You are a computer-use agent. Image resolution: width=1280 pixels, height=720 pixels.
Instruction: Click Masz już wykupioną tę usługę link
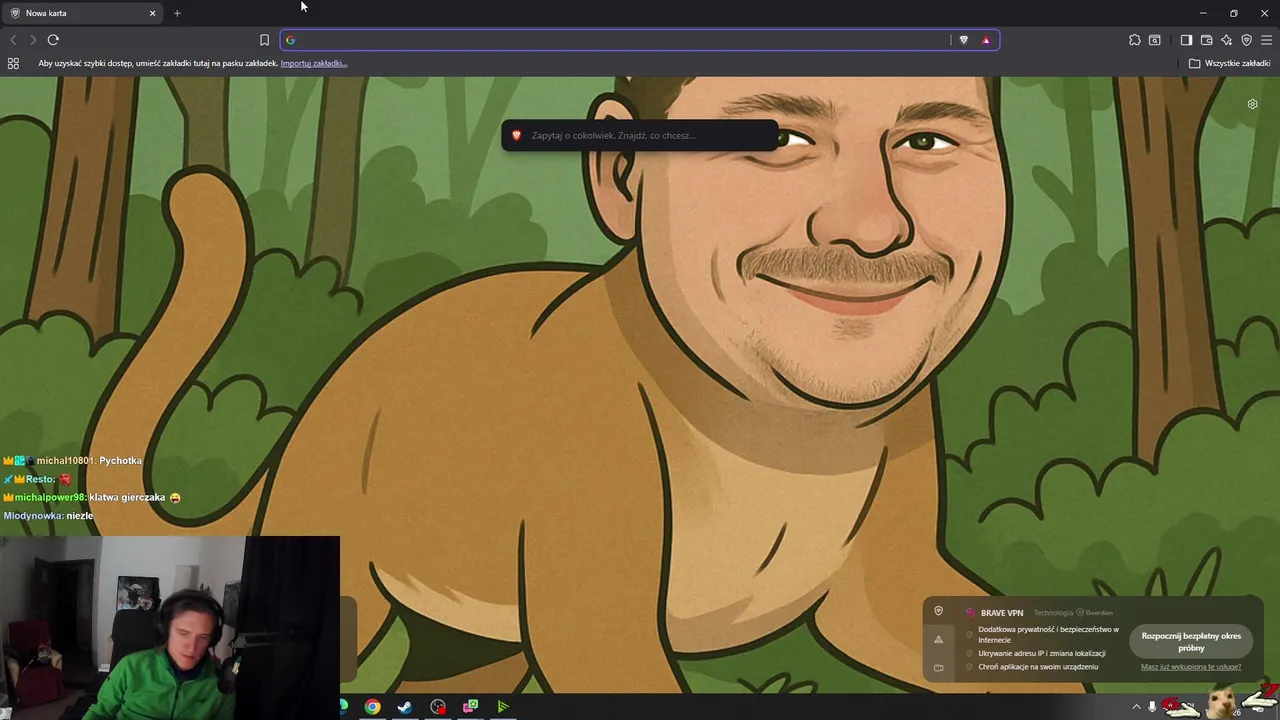click(1191, 667)
